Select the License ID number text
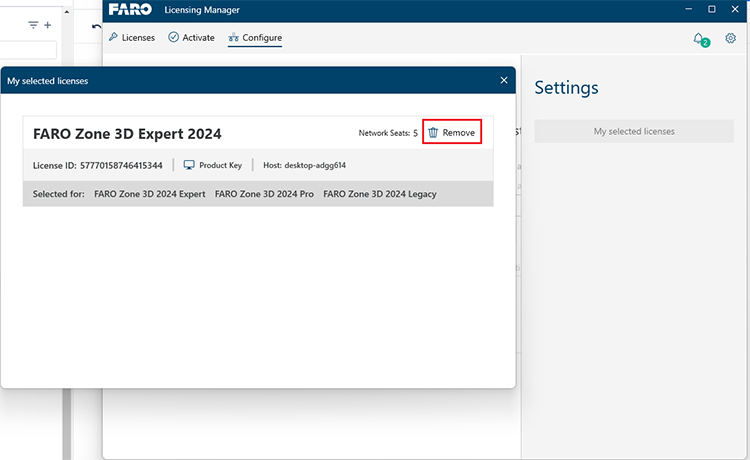750x460 pixels. click(x=120, y=165)
